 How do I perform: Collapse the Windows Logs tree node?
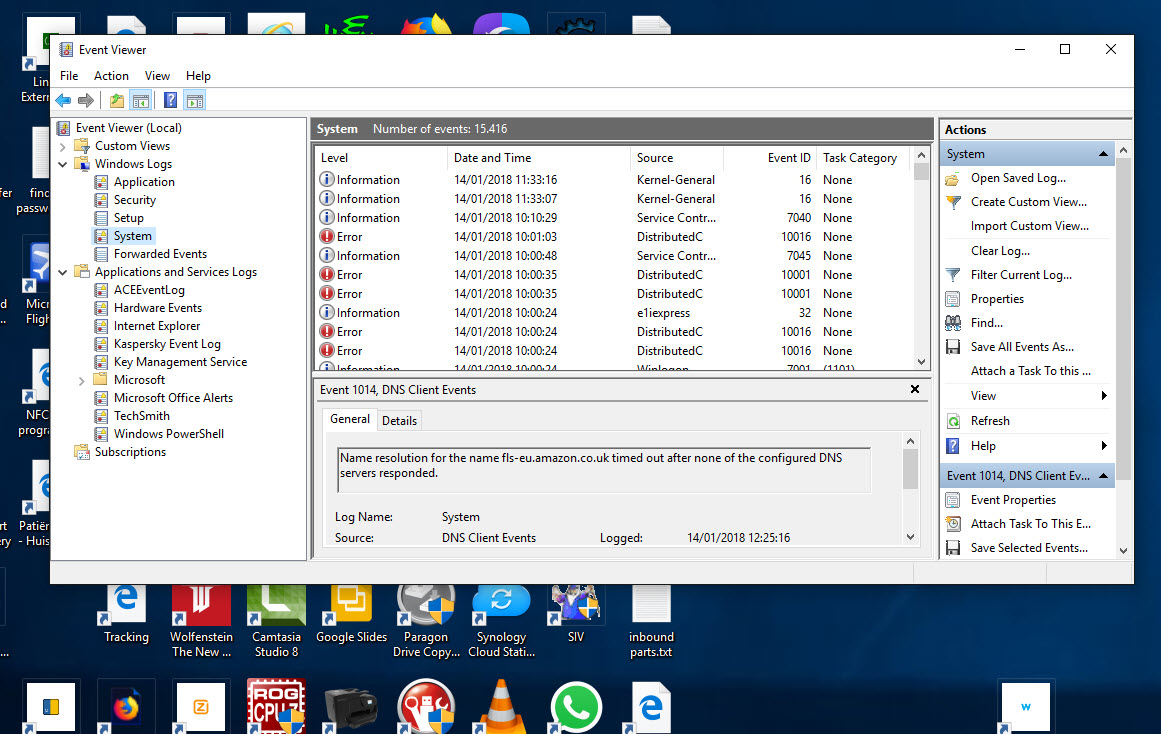(x=63, y=164)
